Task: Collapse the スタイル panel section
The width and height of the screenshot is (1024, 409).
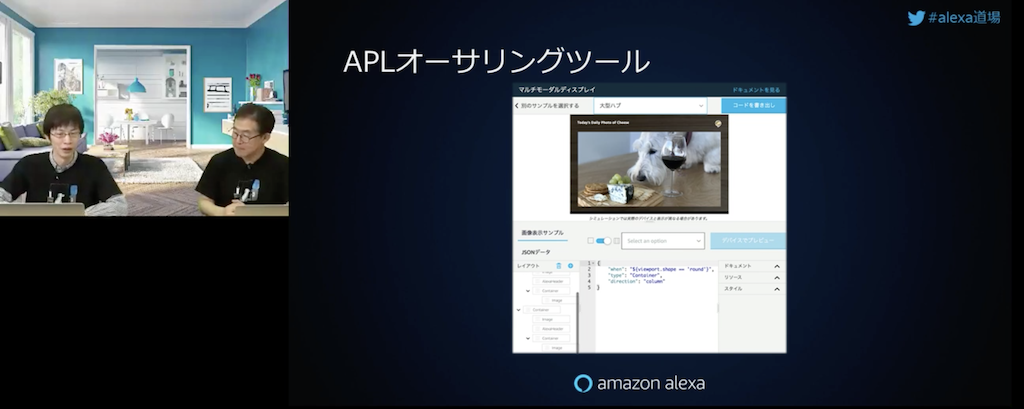Action: tap(777, 289)
